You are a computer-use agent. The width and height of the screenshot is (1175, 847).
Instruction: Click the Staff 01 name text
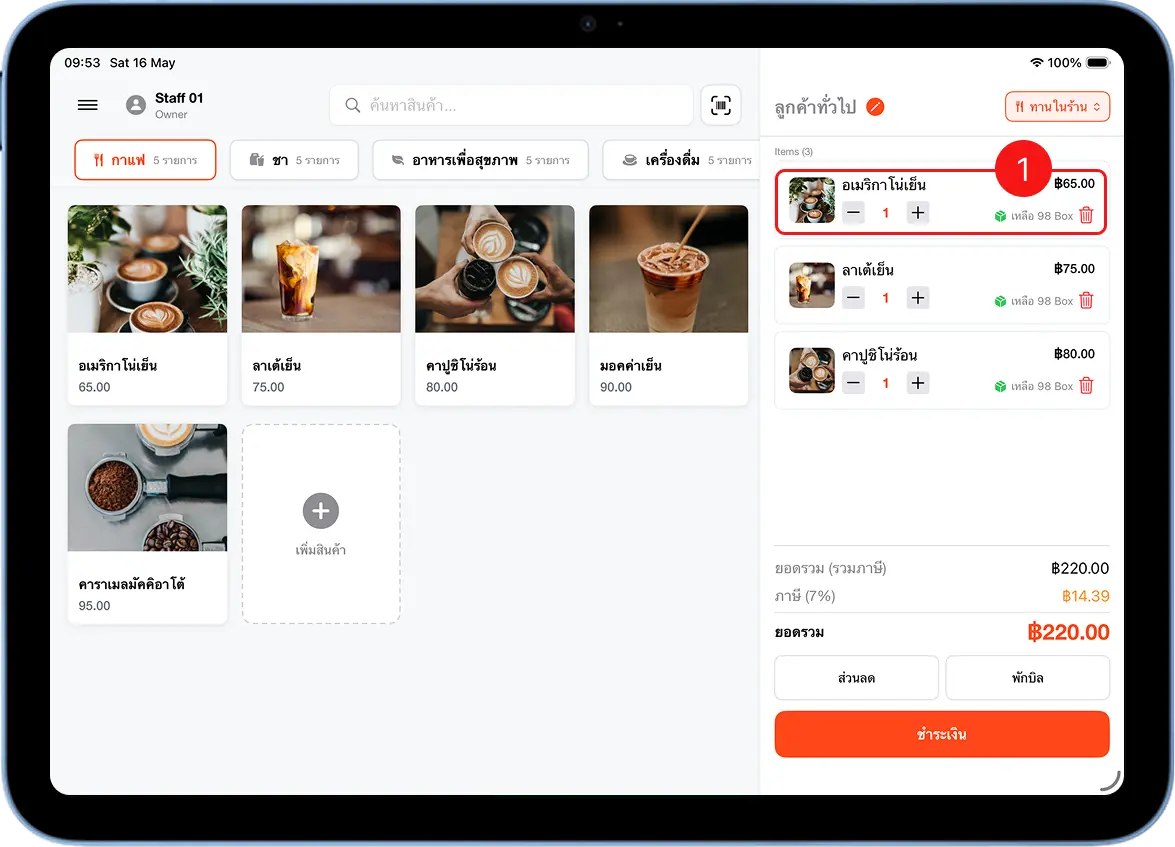coord(179,98)
